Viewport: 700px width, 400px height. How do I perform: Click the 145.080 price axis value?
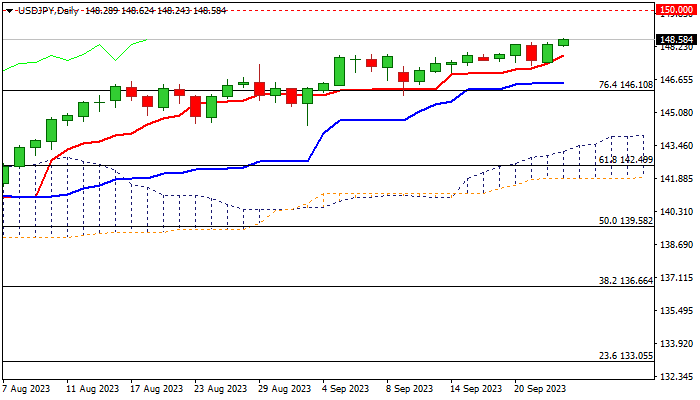click(676, 112)
